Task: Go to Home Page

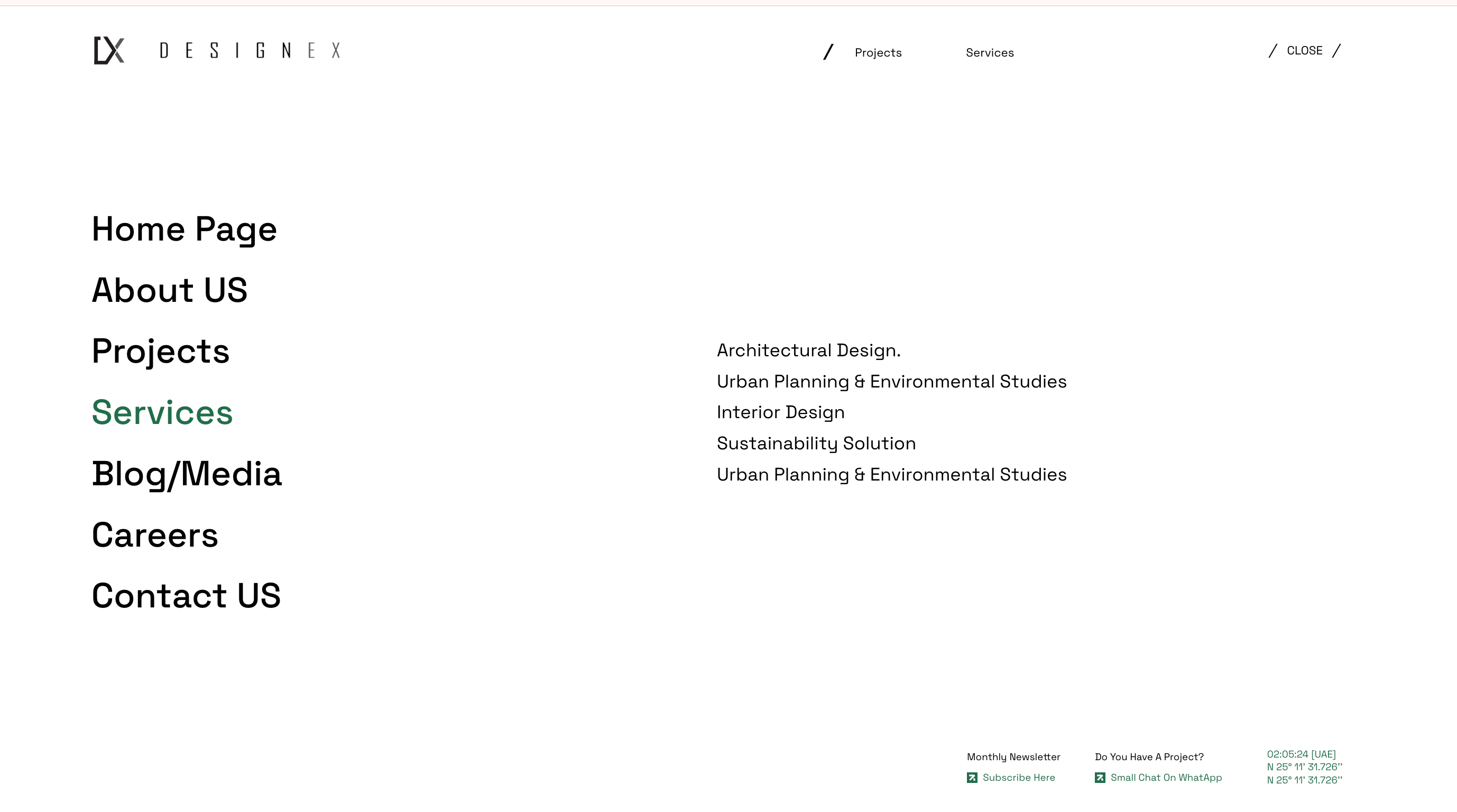Action: pyautogui.click(x=185, y=229)
